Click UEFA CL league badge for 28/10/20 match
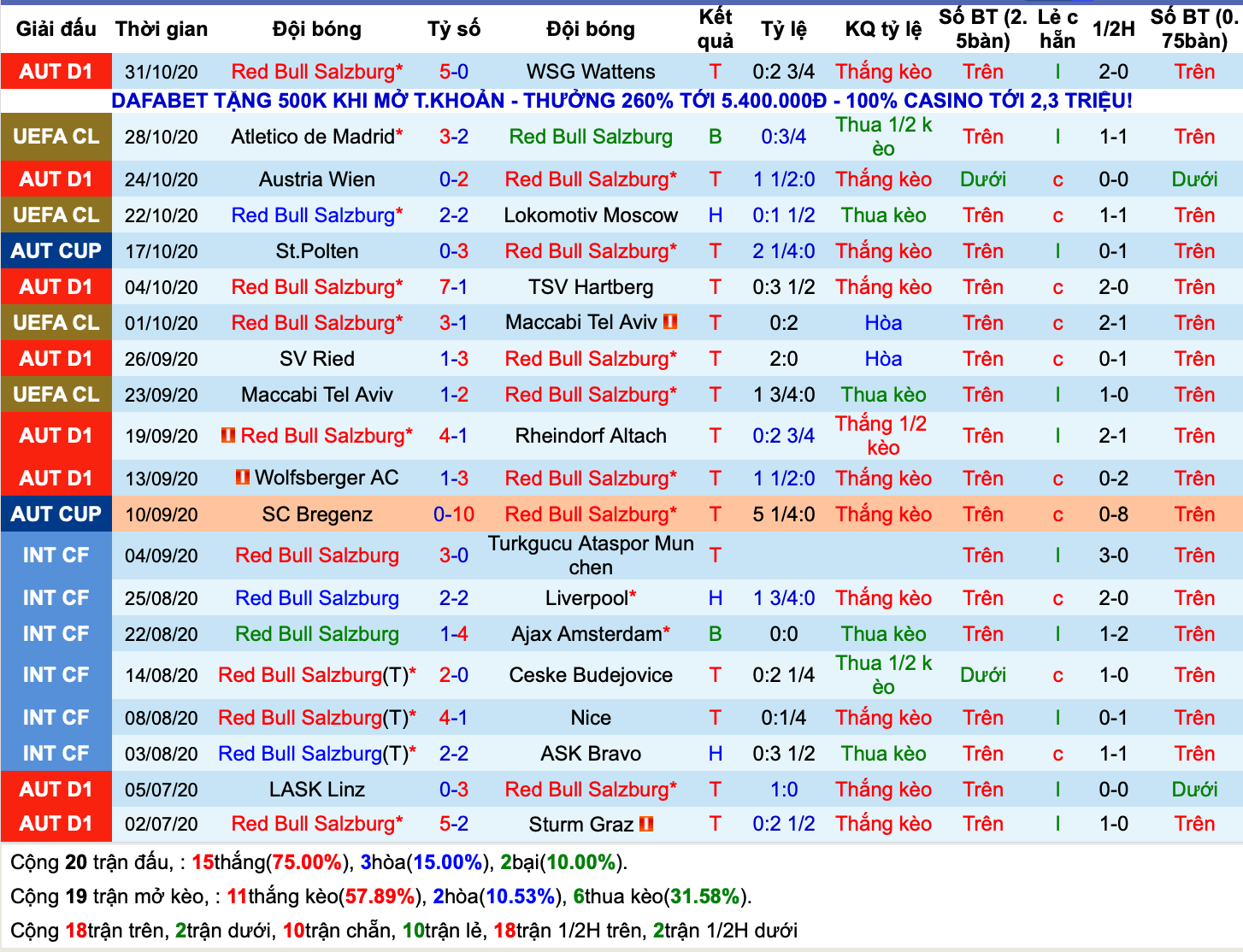Image resolution: width=1243 pixels, height=952 pixels. point(56,137)
